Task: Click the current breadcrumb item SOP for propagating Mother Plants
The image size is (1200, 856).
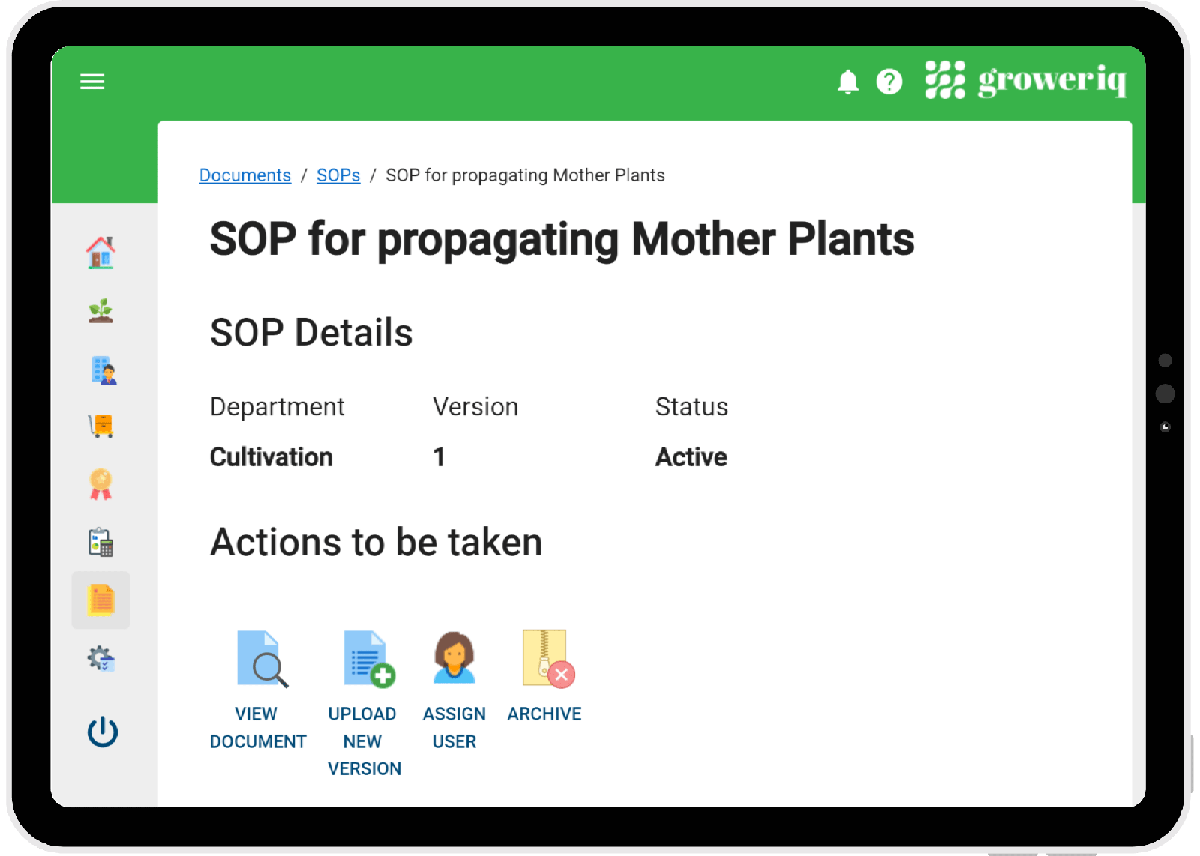Action: (527, 175)
